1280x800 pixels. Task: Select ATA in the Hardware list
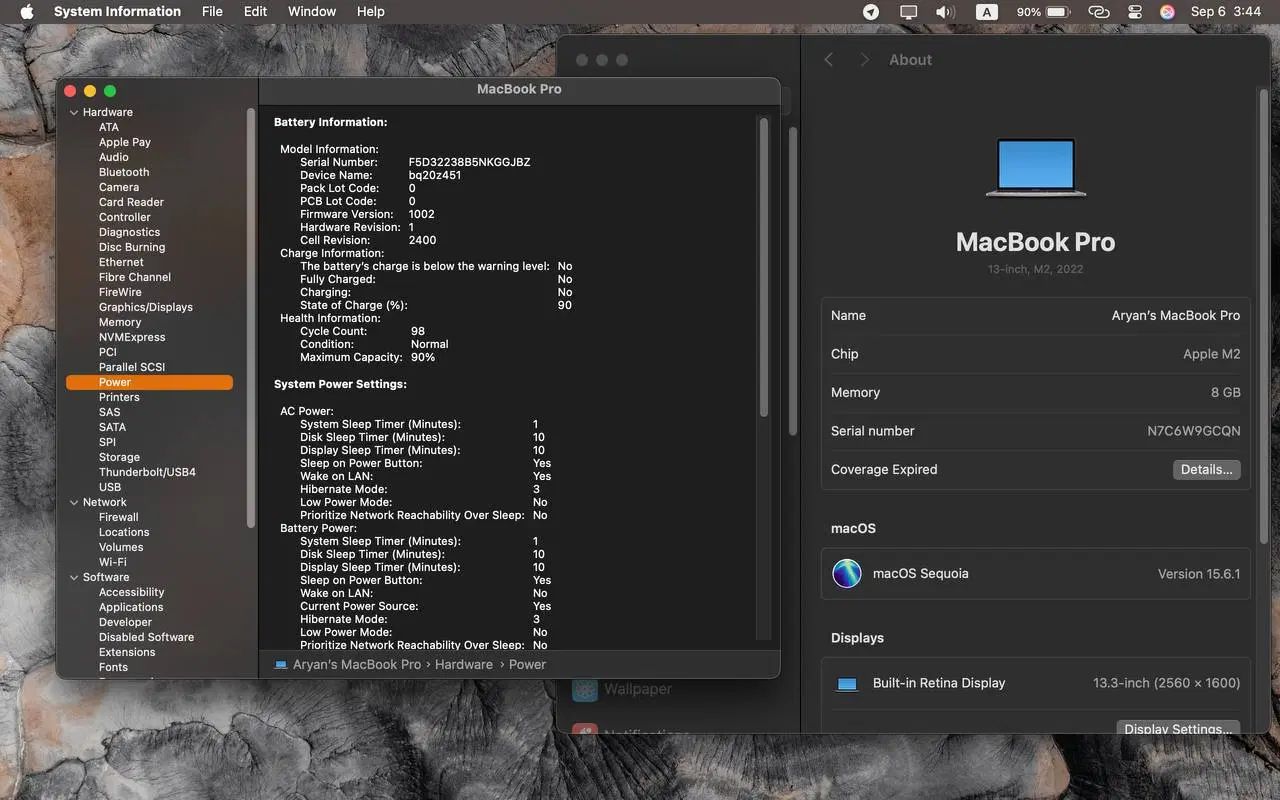point(109,127)
